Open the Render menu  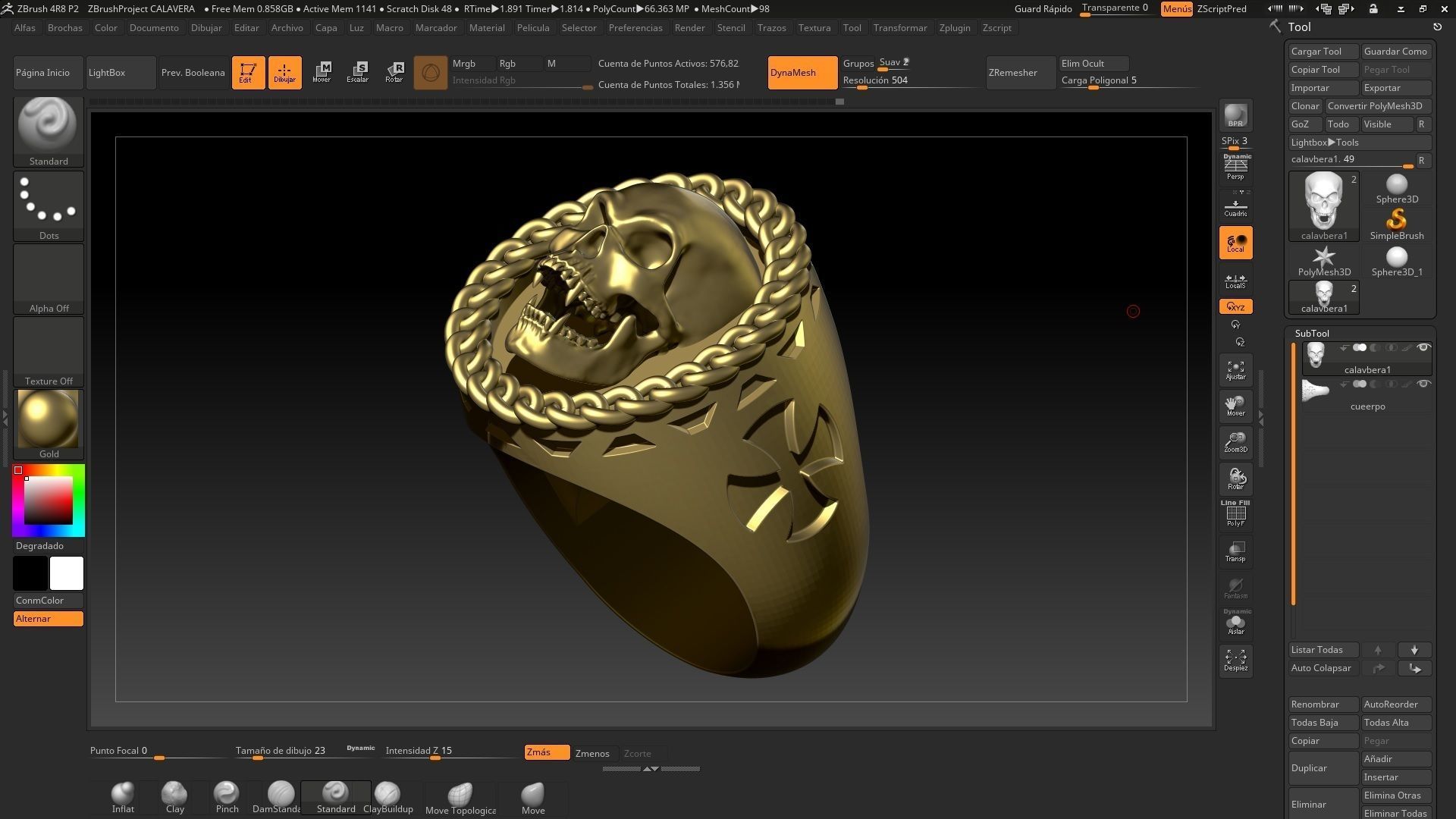(x=689, y=27)
